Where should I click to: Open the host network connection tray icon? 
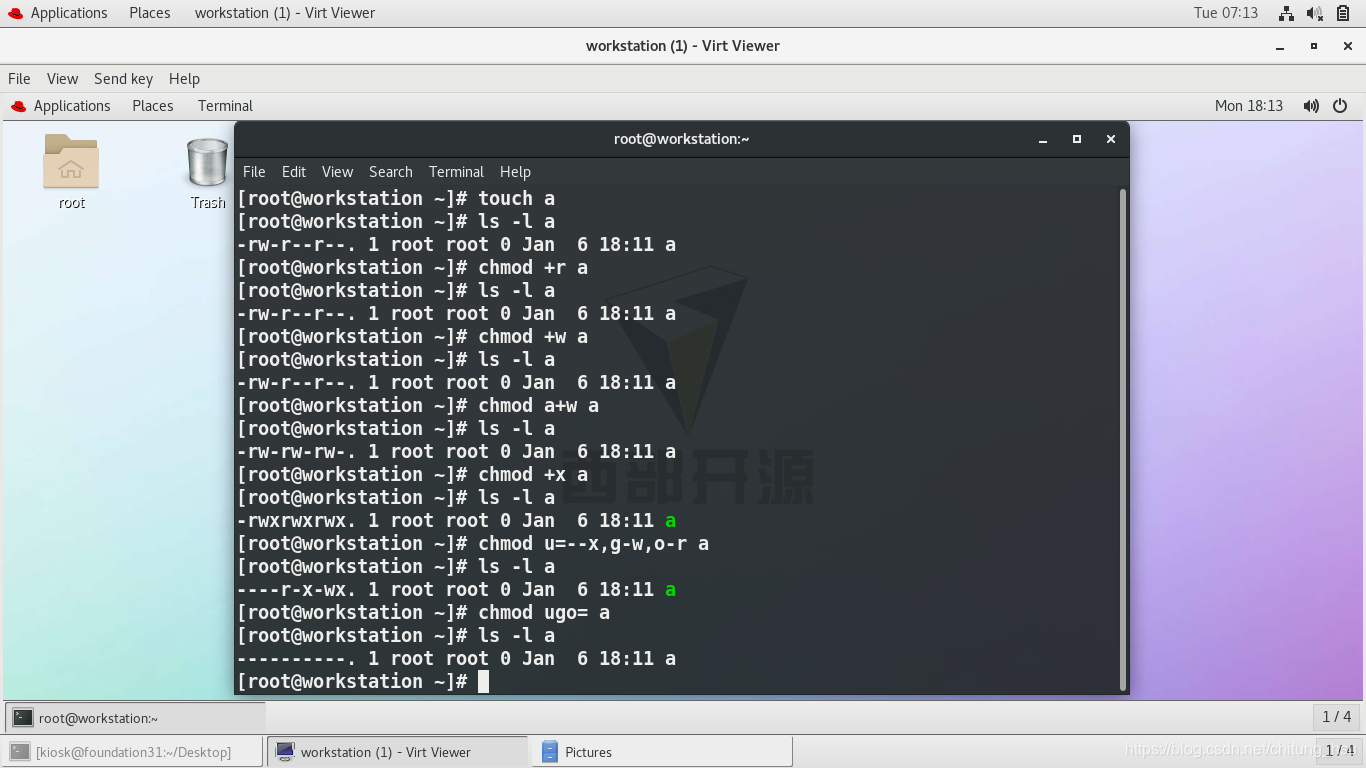tap(1286, 13)
